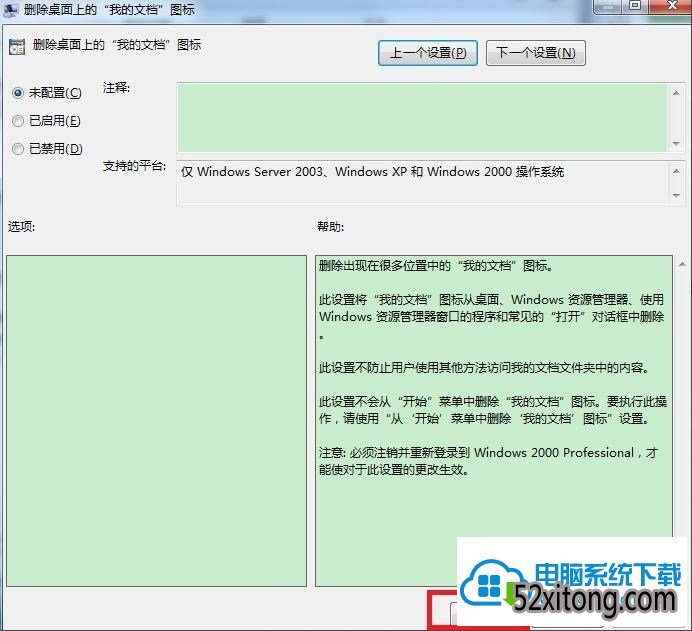Go to 上一个设置(P) previous setting
The height and width of the screenshot is (631, 692).
point(428,53)
